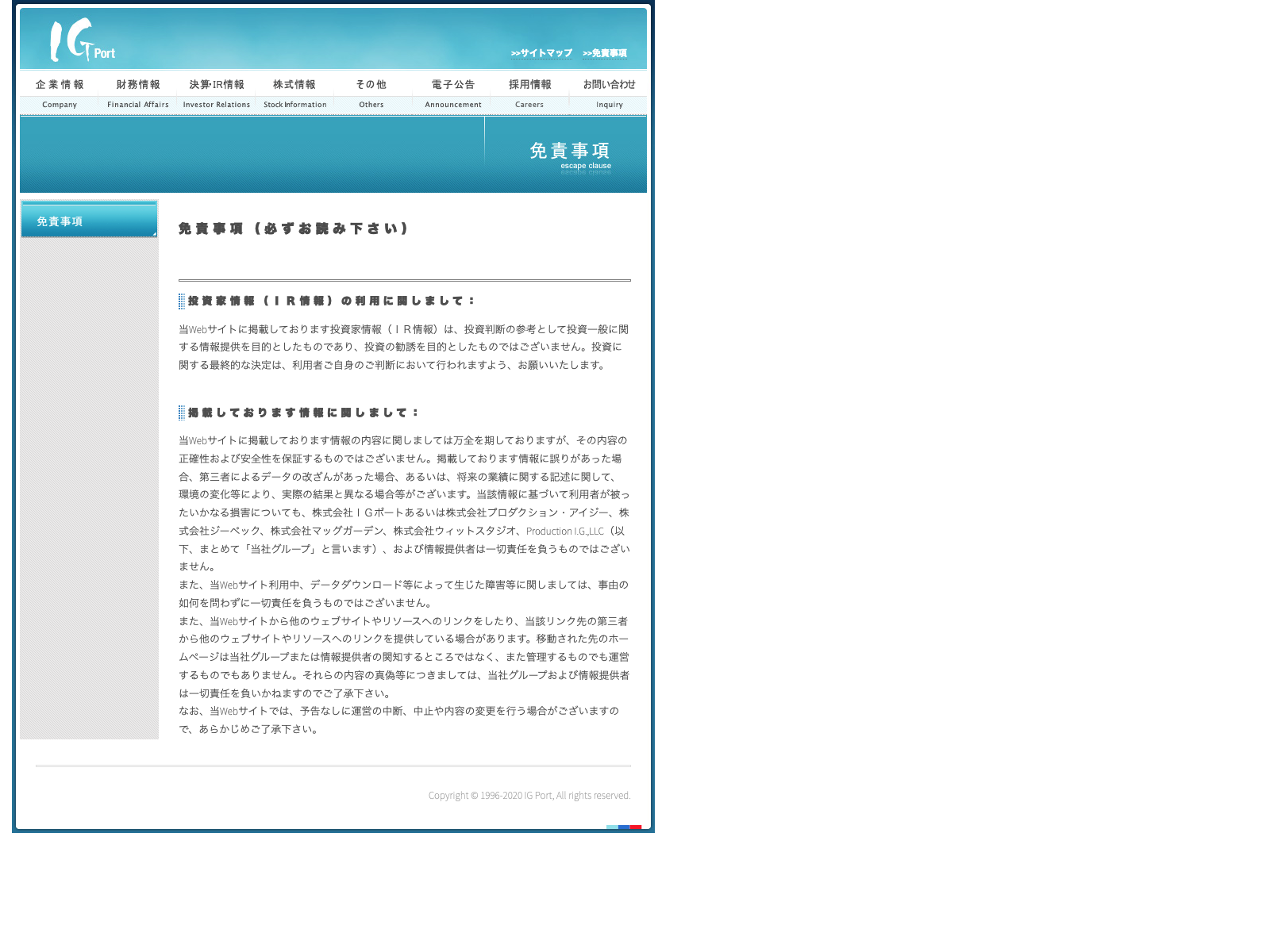Click the dark blue square at page bottom

[624, 827]
